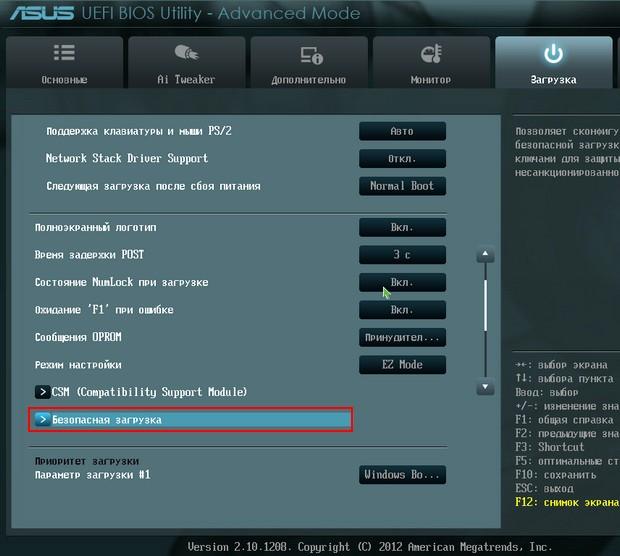Click arrow icon beside CSM entry

tap(42, 392)
